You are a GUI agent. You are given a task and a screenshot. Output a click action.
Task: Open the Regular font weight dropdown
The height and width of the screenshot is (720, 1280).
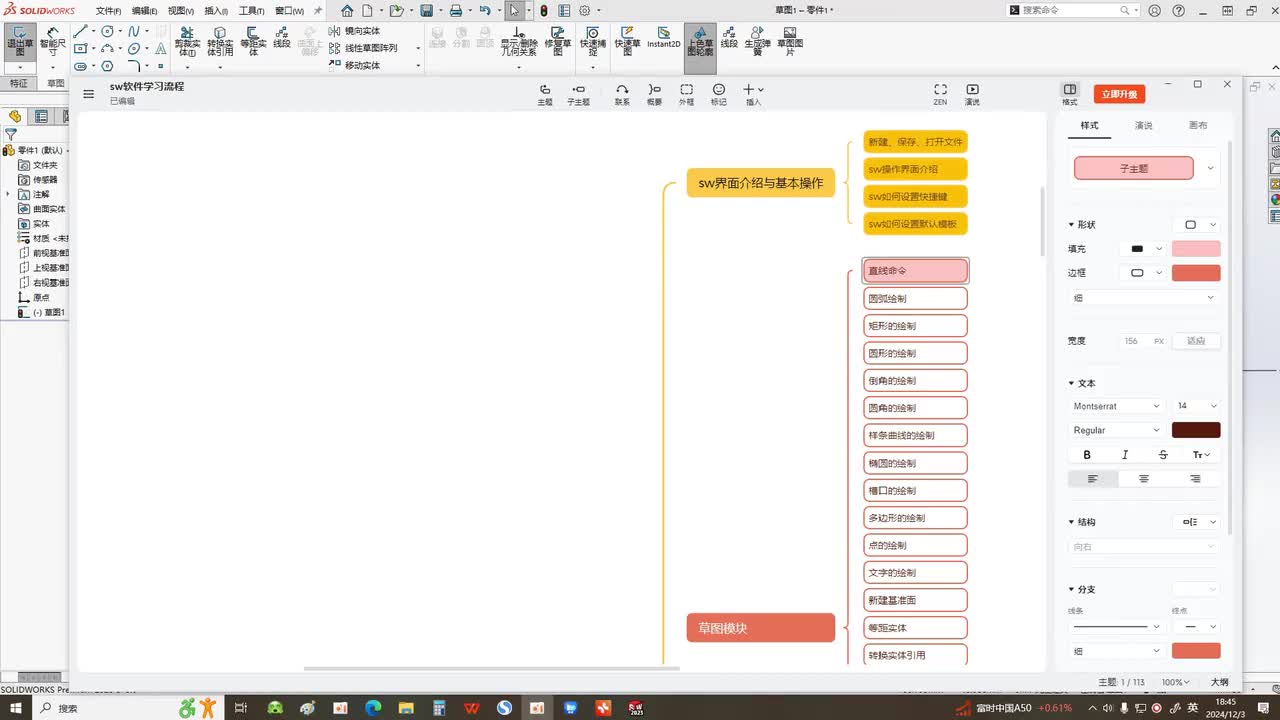point(1115,430)
